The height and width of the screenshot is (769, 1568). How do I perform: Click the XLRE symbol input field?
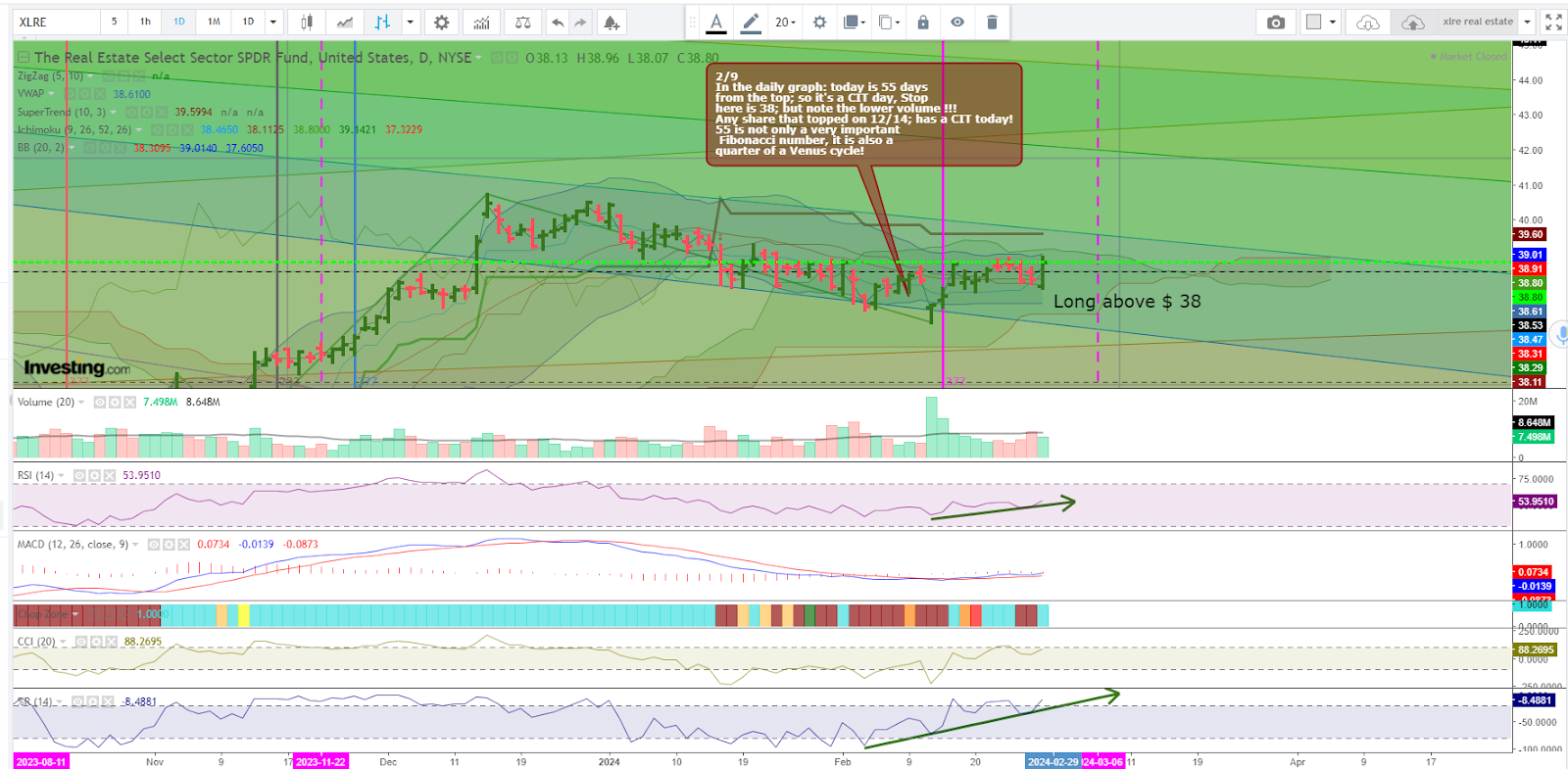(57, 22)
